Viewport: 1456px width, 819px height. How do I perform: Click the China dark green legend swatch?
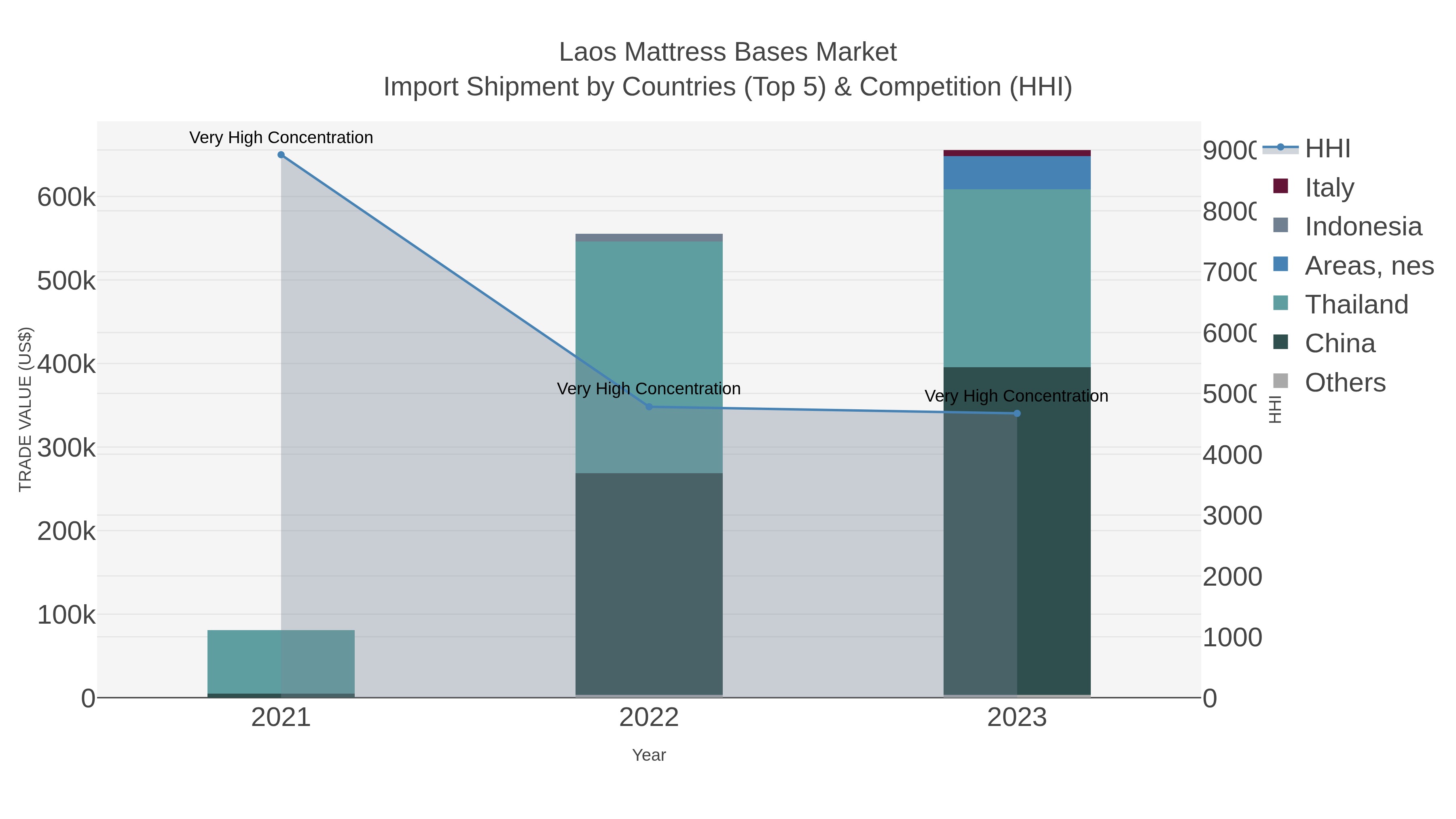point(1281,342)
